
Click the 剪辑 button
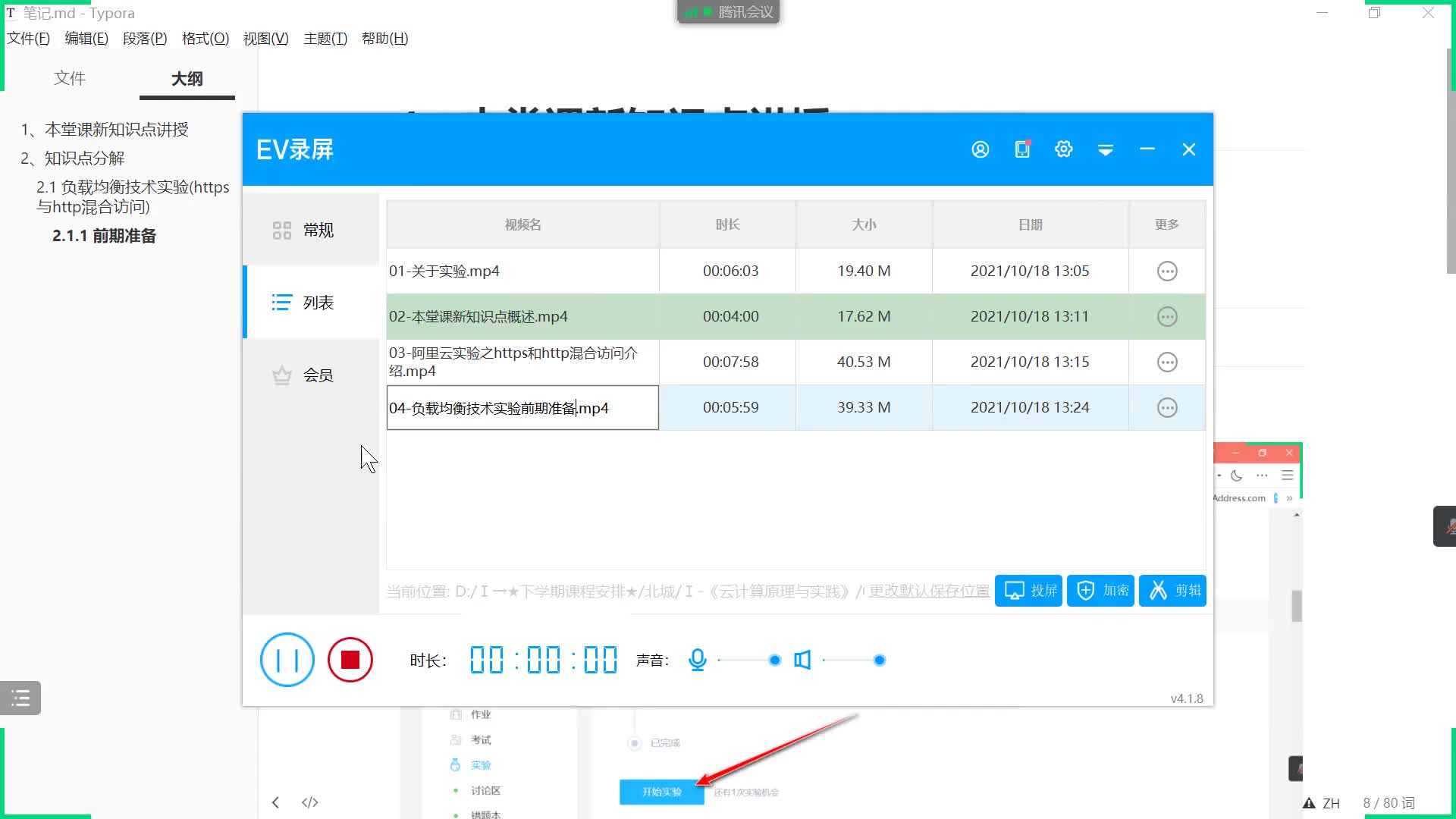(x=1172, y=590)
